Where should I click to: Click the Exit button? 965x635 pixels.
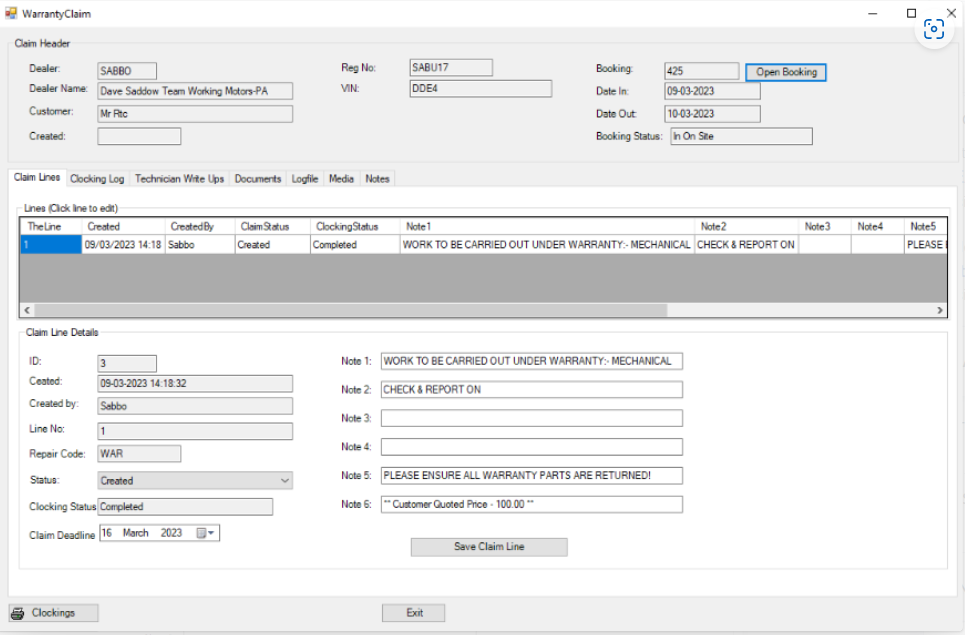(414, 613)
